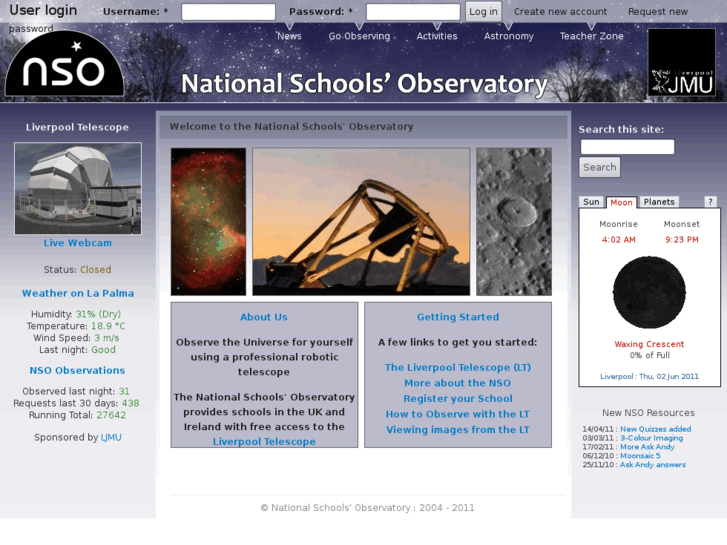Open the Live Webcam link
Screen dimensions: 727x545
tap(77, 243)
